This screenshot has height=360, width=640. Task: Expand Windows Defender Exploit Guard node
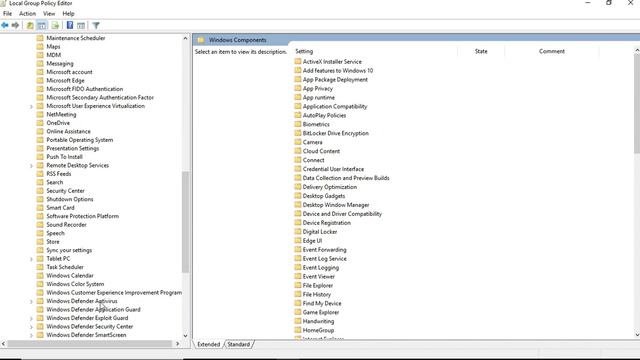click(x=31, y=318)
